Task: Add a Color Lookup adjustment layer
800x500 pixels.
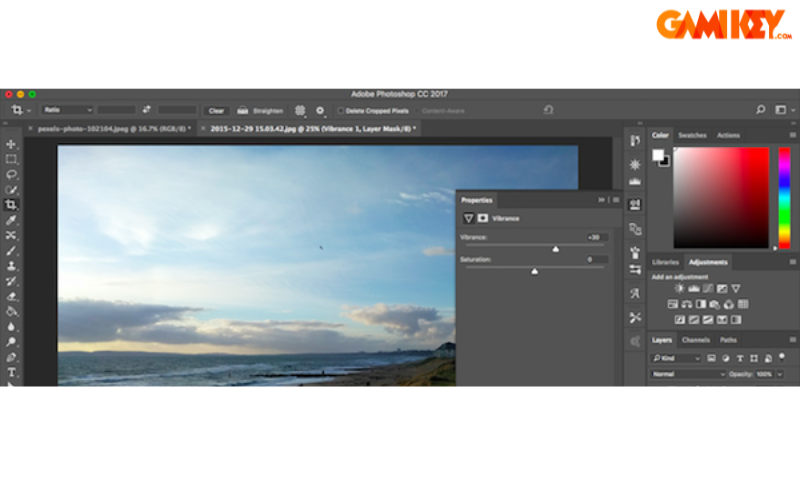Action: [743, 305]
